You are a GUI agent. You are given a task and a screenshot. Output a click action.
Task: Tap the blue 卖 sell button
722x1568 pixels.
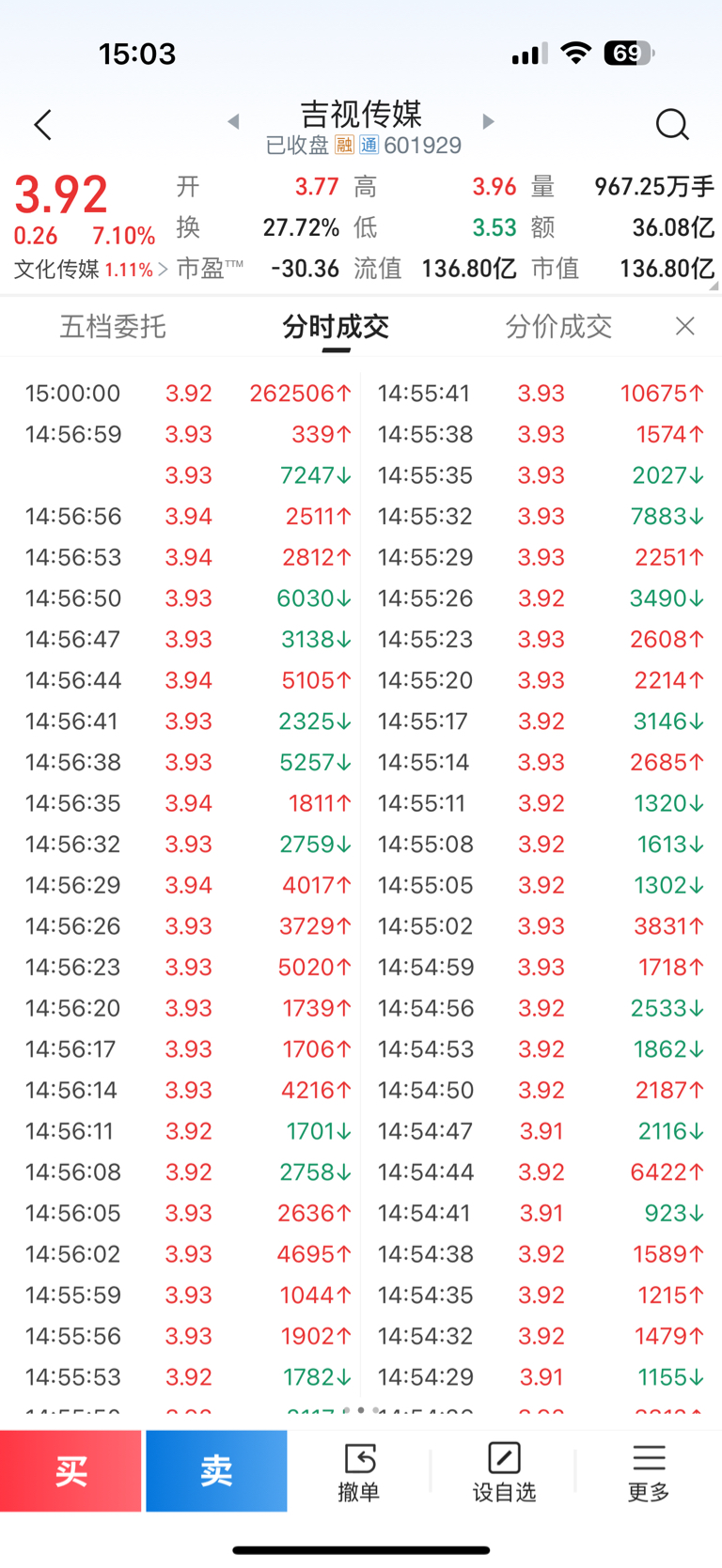216,1470
